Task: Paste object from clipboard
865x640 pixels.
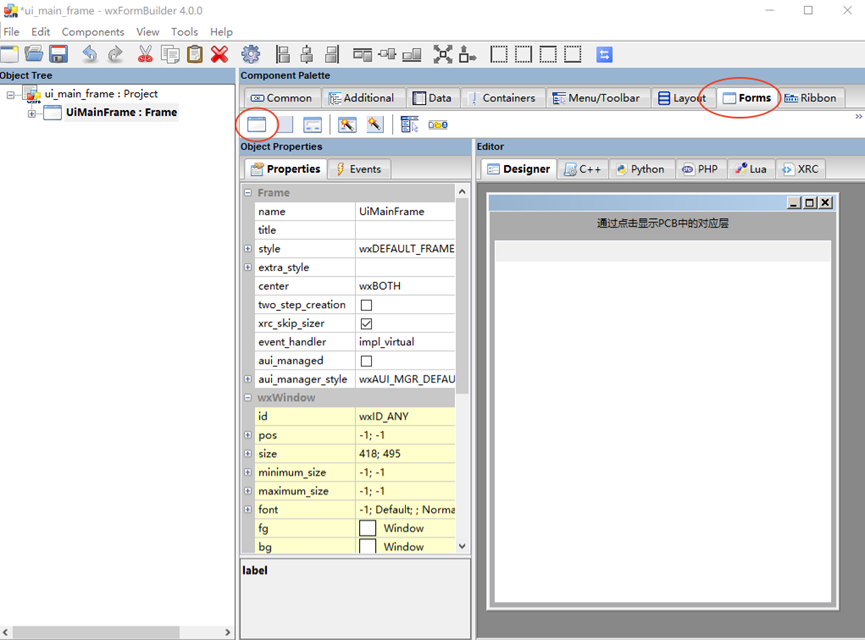Action: coord(195,54)
